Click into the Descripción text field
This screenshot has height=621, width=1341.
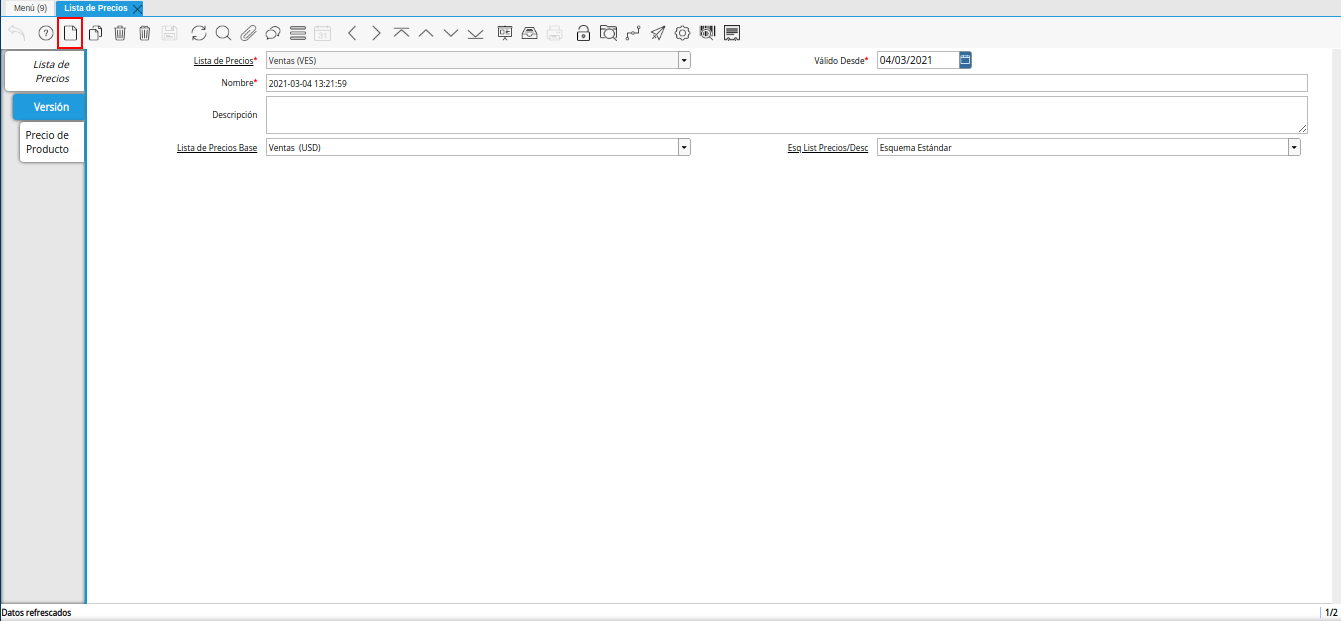point(786,115)
